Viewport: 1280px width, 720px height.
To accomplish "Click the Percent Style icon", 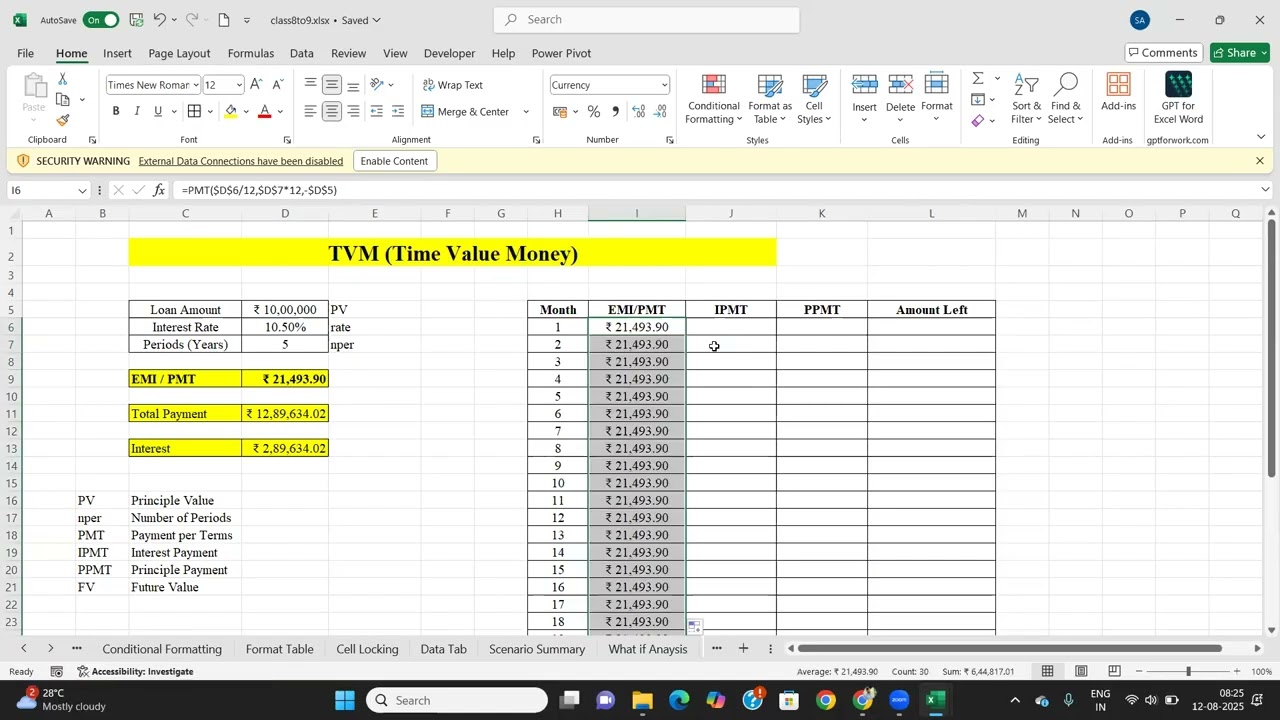I will [594, 112].
